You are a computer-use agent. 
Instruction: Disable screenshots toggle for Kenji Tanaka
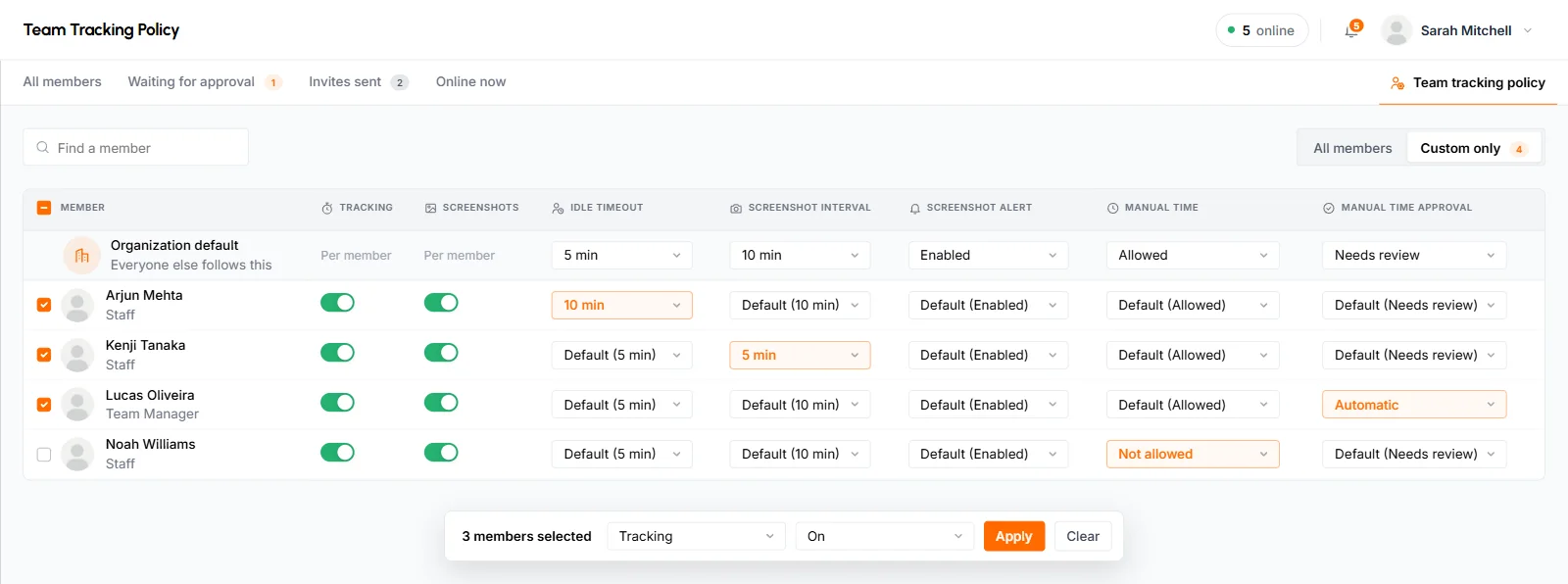[x=441, y=353]
